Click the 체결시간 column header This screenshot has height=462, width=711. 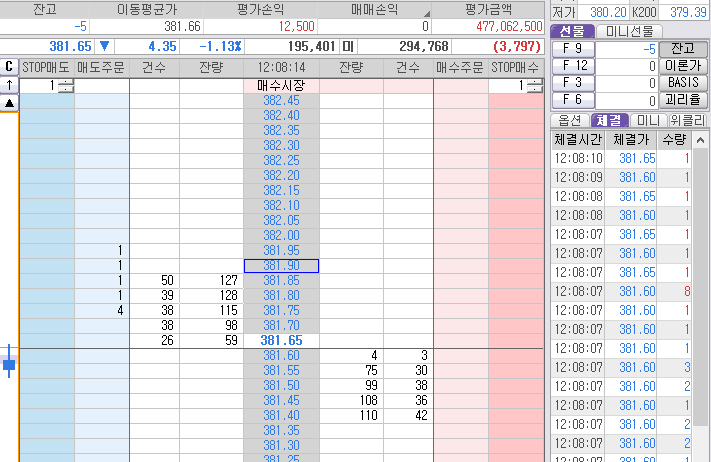point(578,140)
